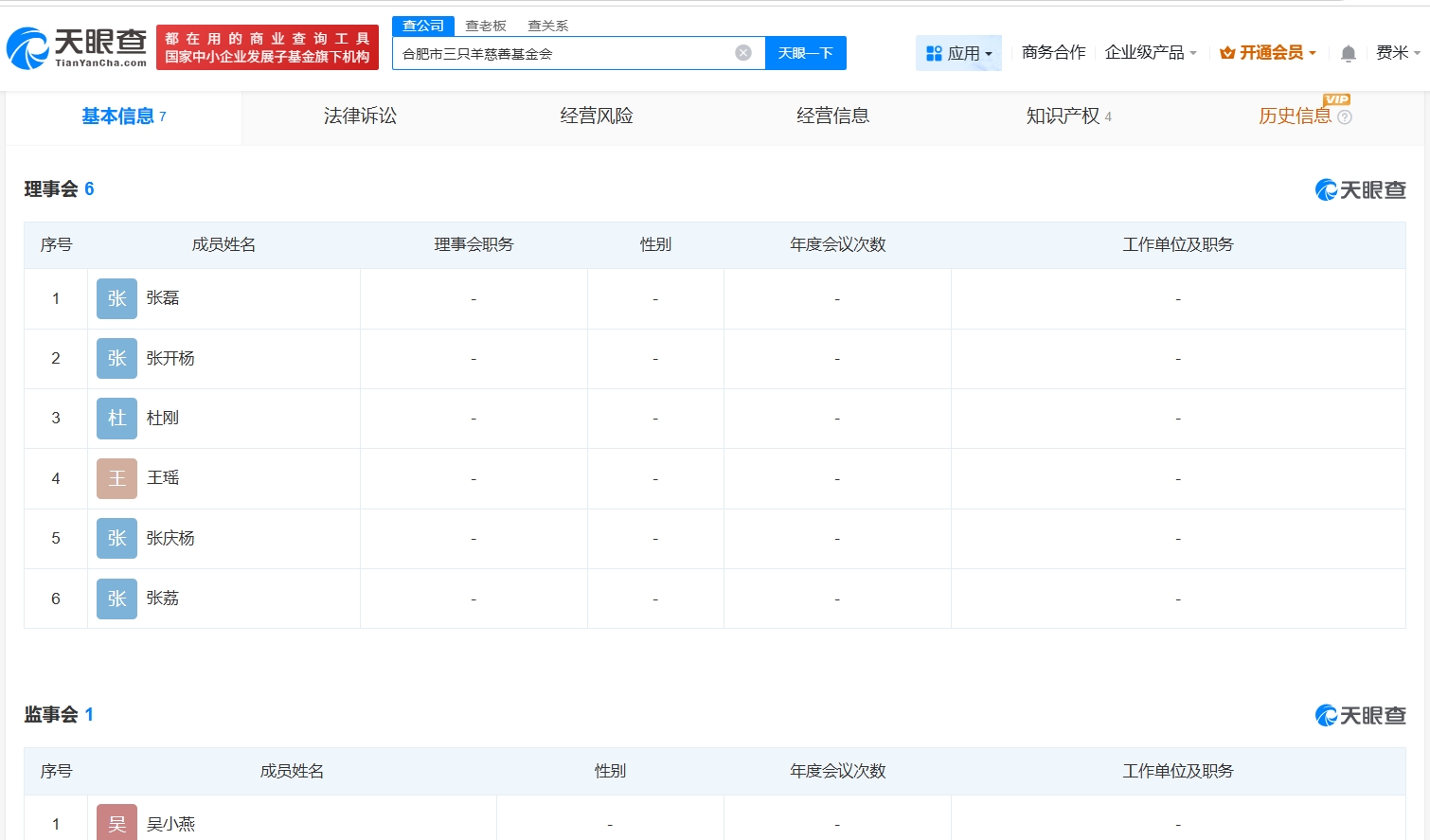Select the 查关系 search mode tab
This screenshot has height=840, width=1430.
[x=548, y=26]
